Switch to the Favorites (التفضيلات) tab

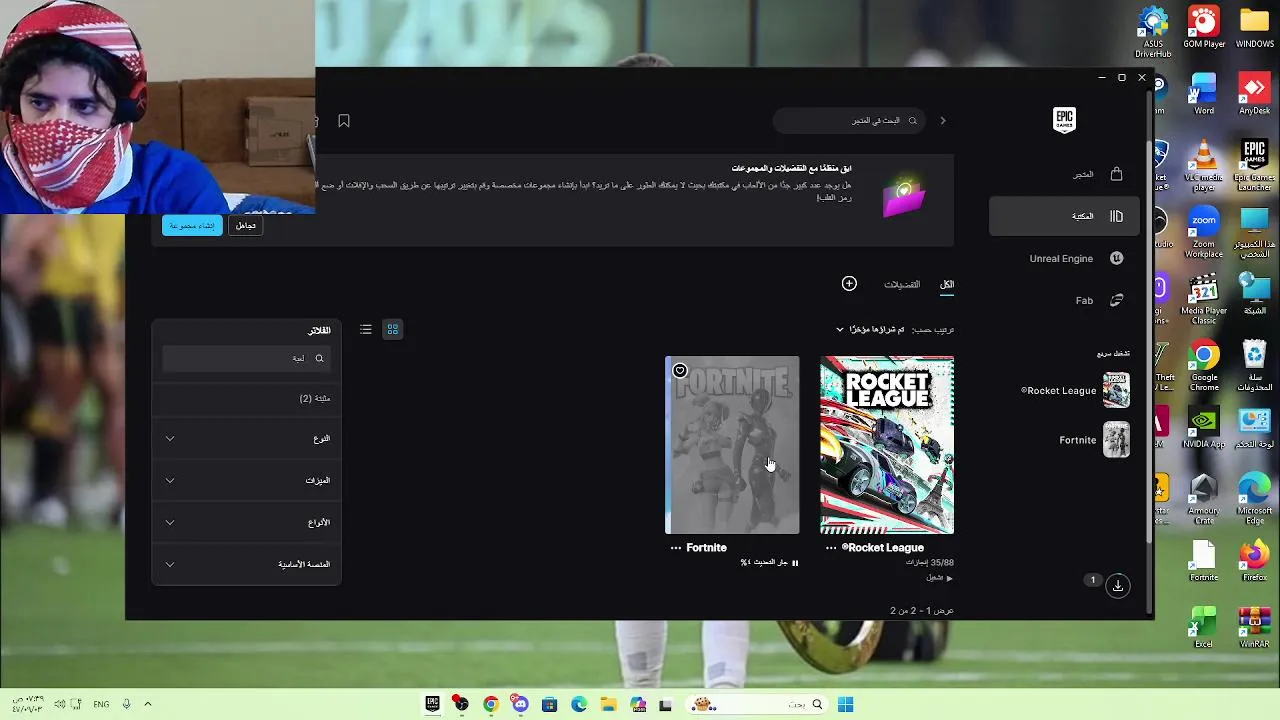tap(902, 285)
